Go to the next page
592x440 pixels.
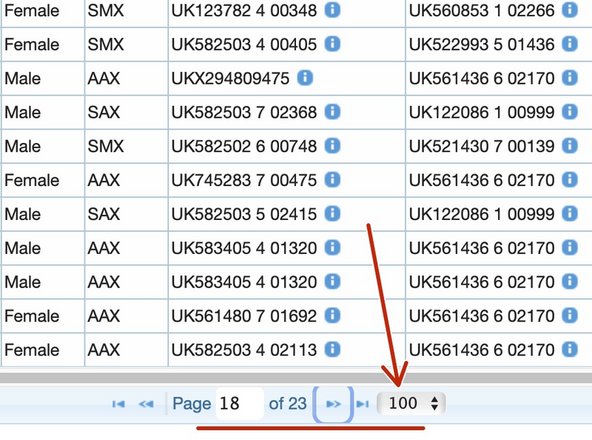(x=333, y=404)
